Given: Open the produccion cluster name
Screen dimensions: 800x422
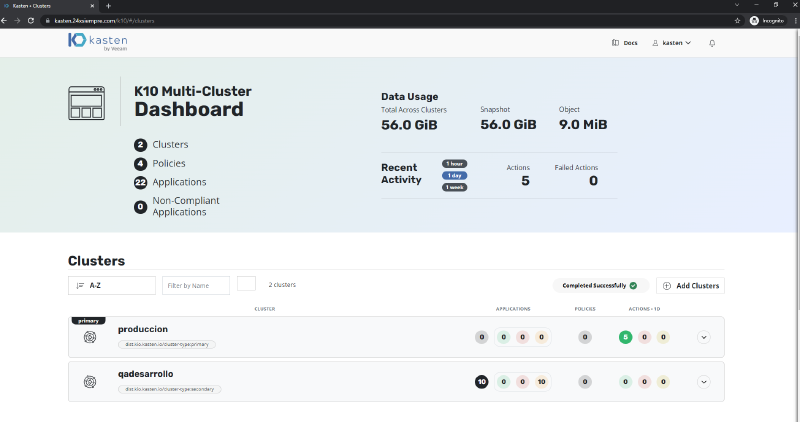Looking at the screenshot, I should [143, 329].
